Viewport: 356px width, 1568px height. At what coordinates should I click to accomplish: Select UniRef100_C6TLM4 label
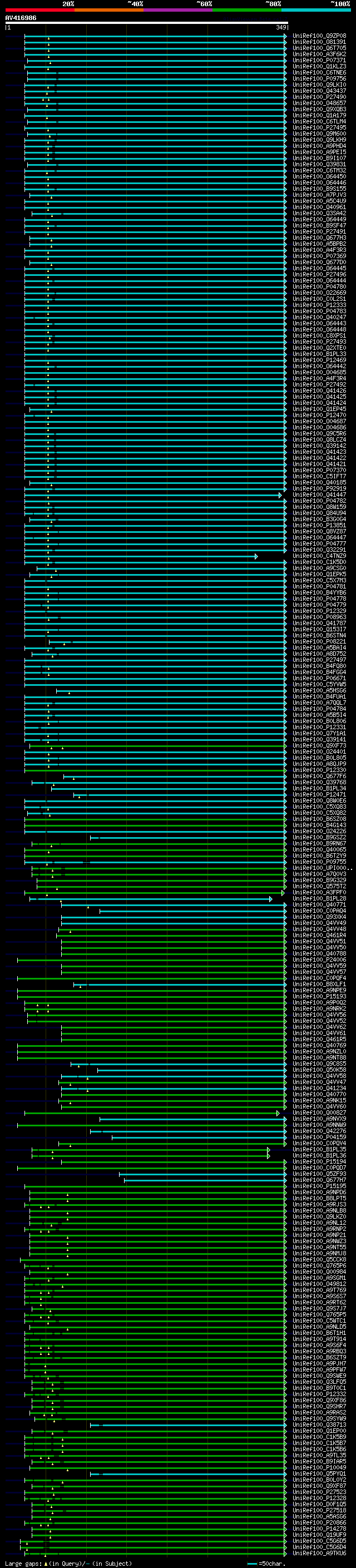(x=319, y=121)
